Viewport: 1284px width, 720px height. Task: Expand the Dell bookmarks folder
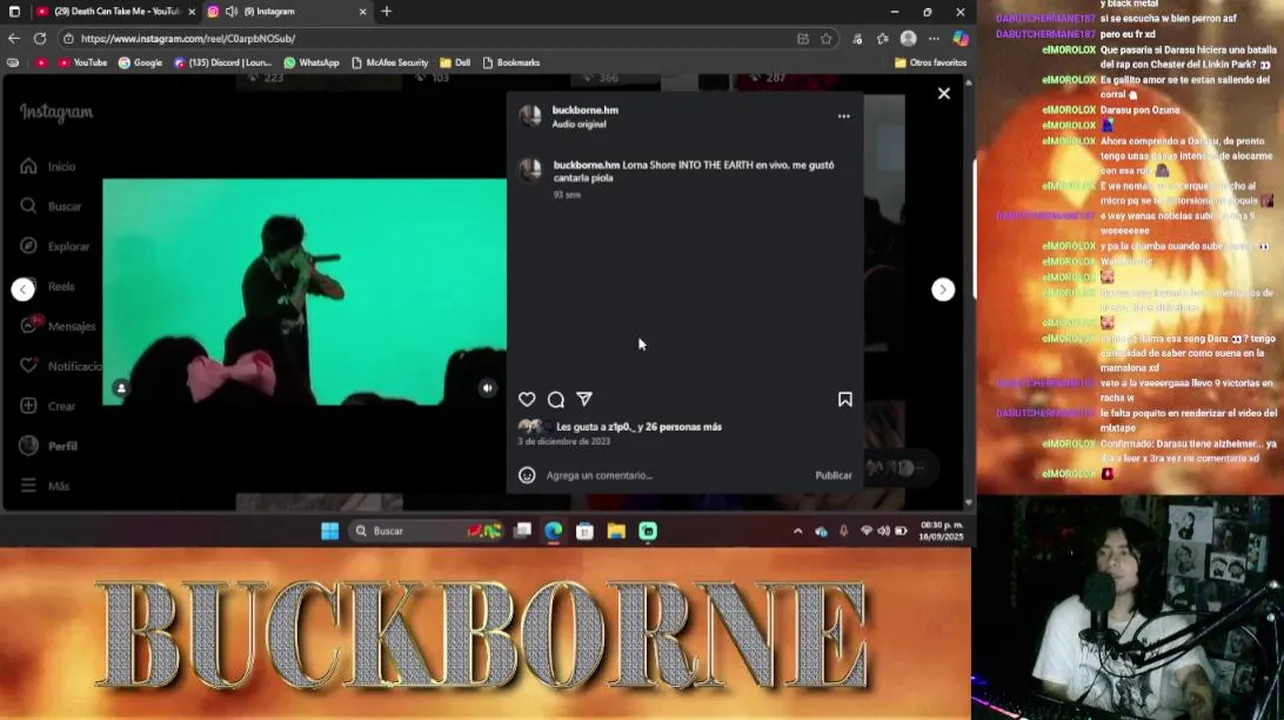click(x=455, y=62)
